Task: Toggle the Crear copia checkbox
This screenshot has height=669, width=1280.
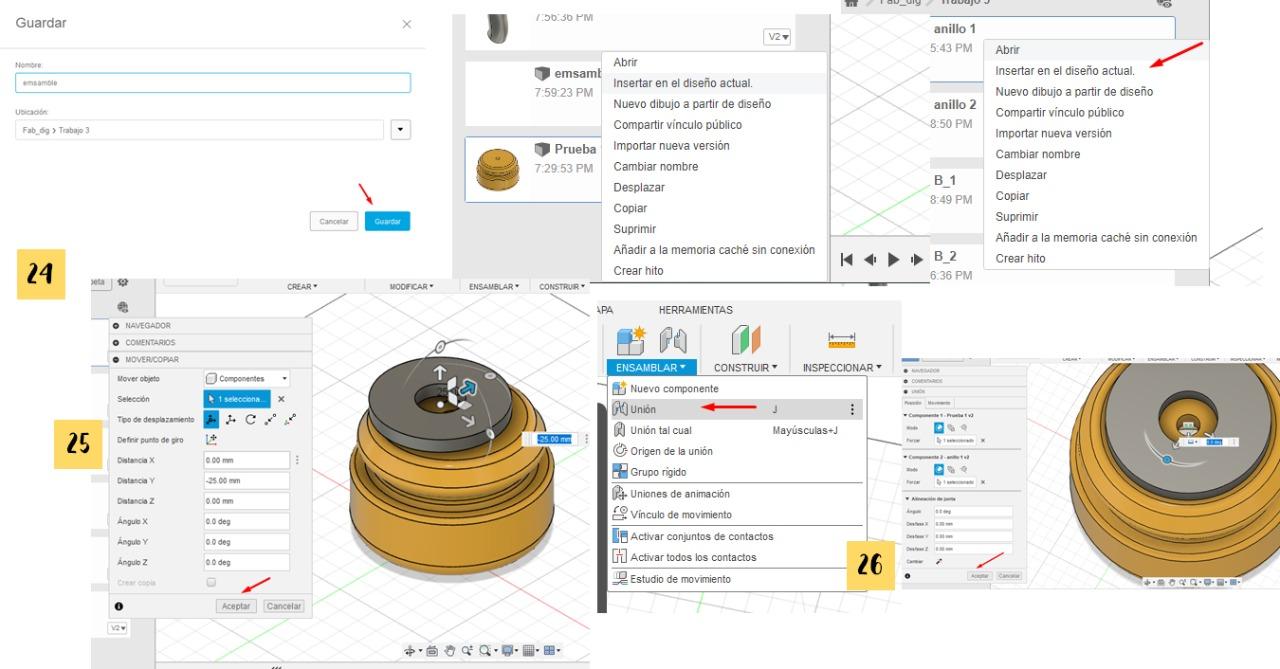Action: point(211,582)
